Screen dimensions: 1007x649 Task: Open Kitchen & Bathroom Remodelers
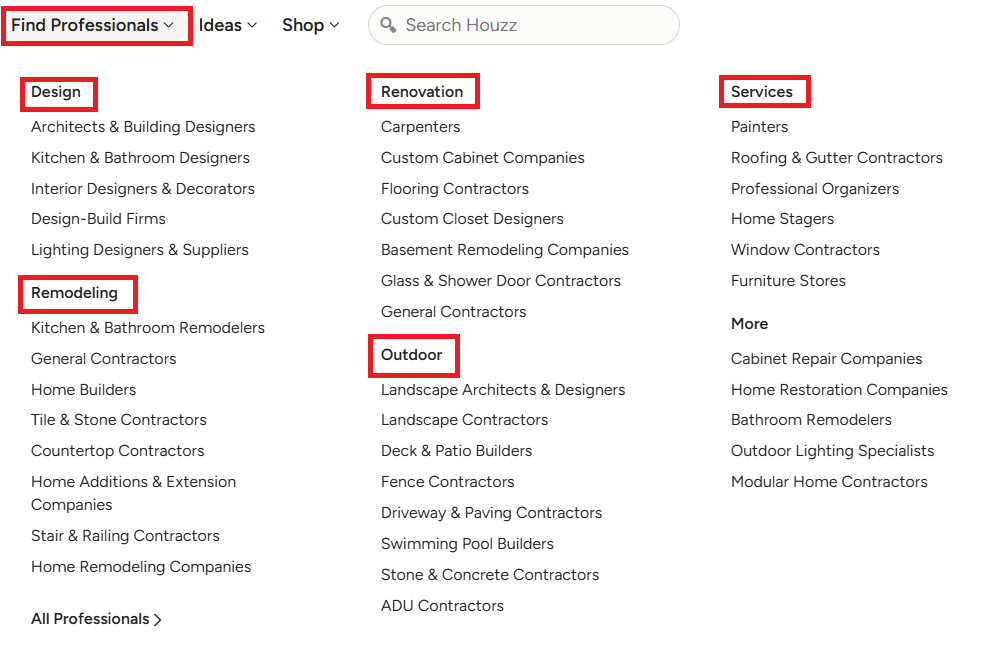147,327
